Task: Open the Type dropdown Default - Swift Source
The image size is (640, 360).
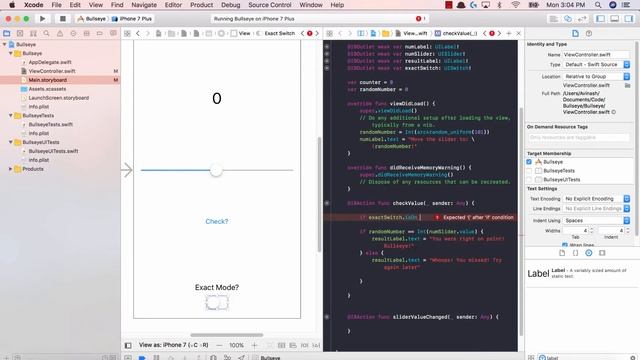Action: coord(596,64)
